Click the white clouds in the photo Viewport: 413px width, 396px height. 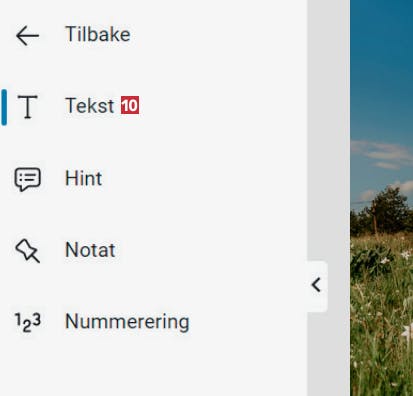383,154
